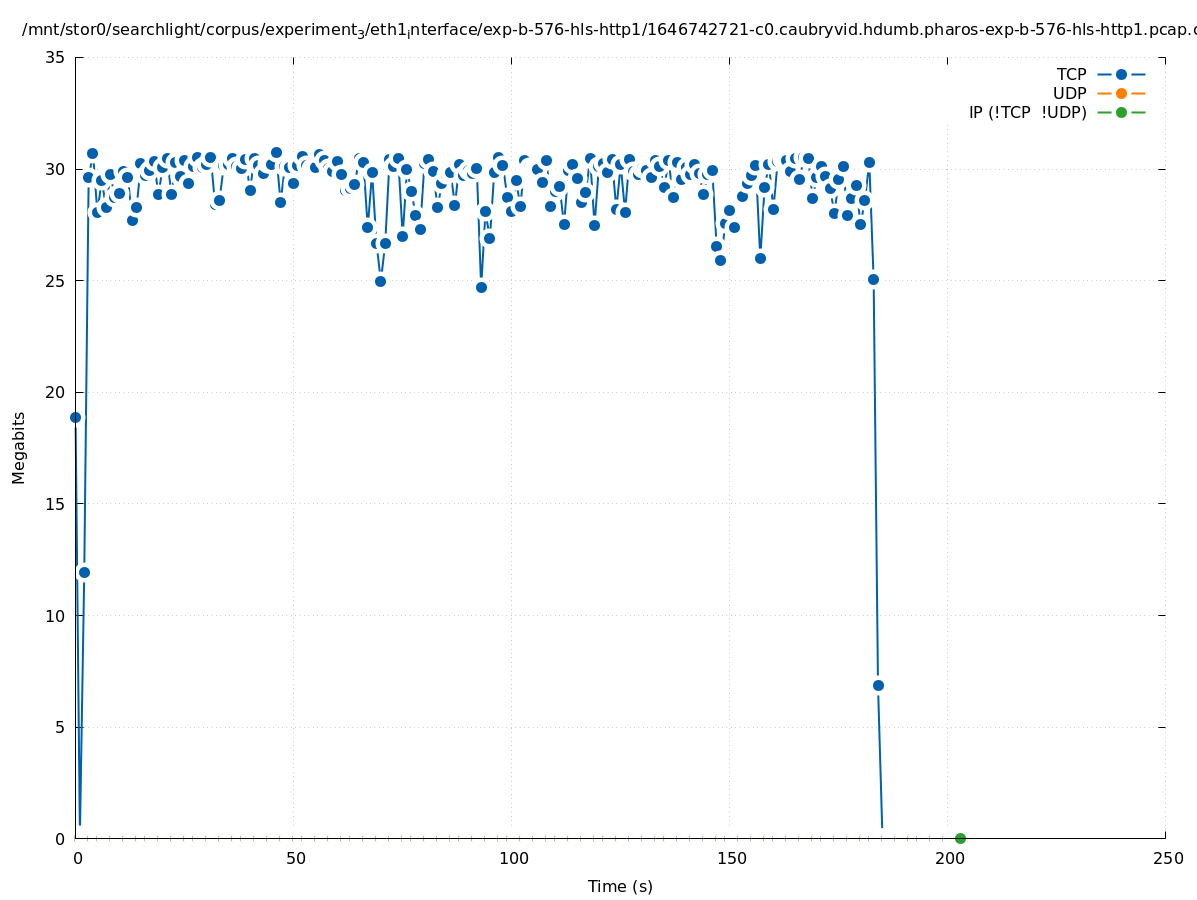
Task: Toggle the TCP series via its legend label
Action: [1071, 74]
